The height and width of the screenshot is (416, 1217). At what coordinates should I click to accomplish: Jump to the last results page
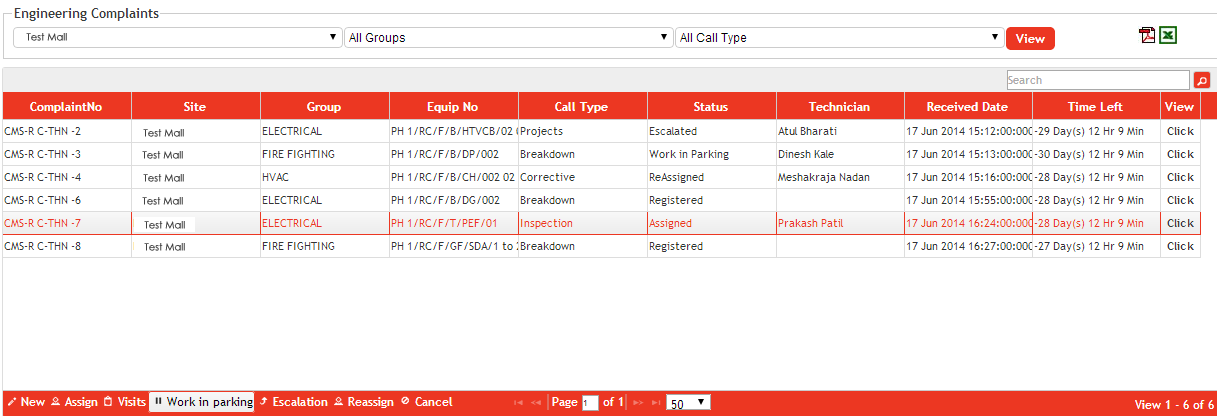[x=656, y=402]
